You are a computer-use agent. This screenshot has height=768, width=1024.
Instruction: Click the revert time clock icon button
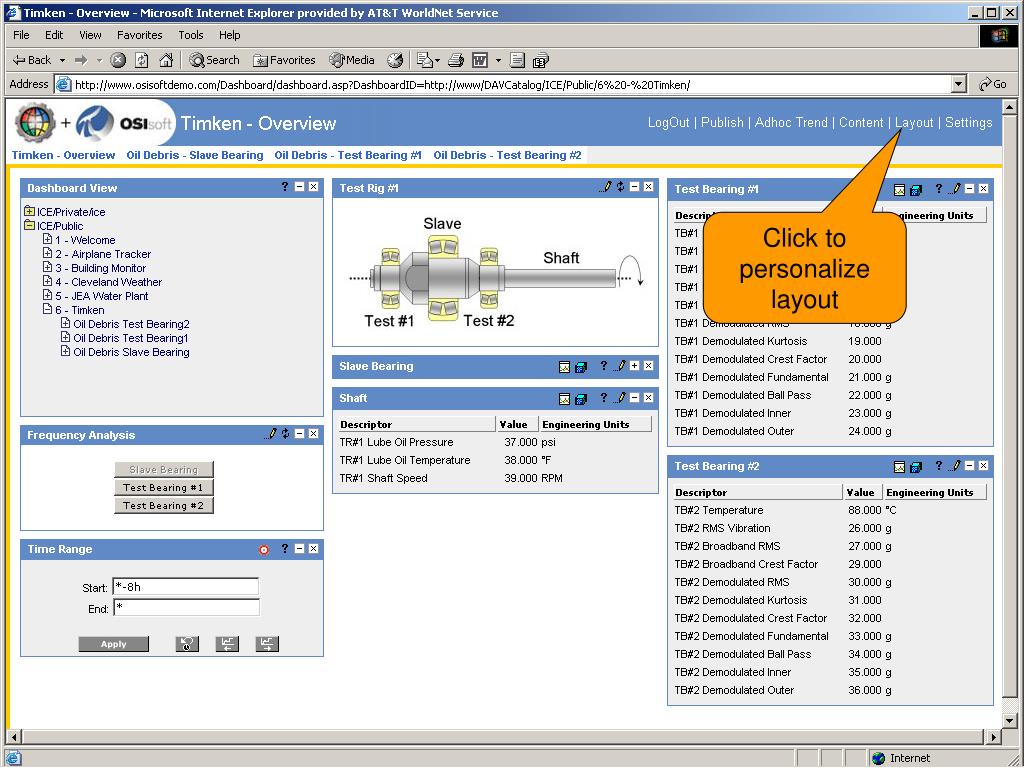tap(187, 644)
